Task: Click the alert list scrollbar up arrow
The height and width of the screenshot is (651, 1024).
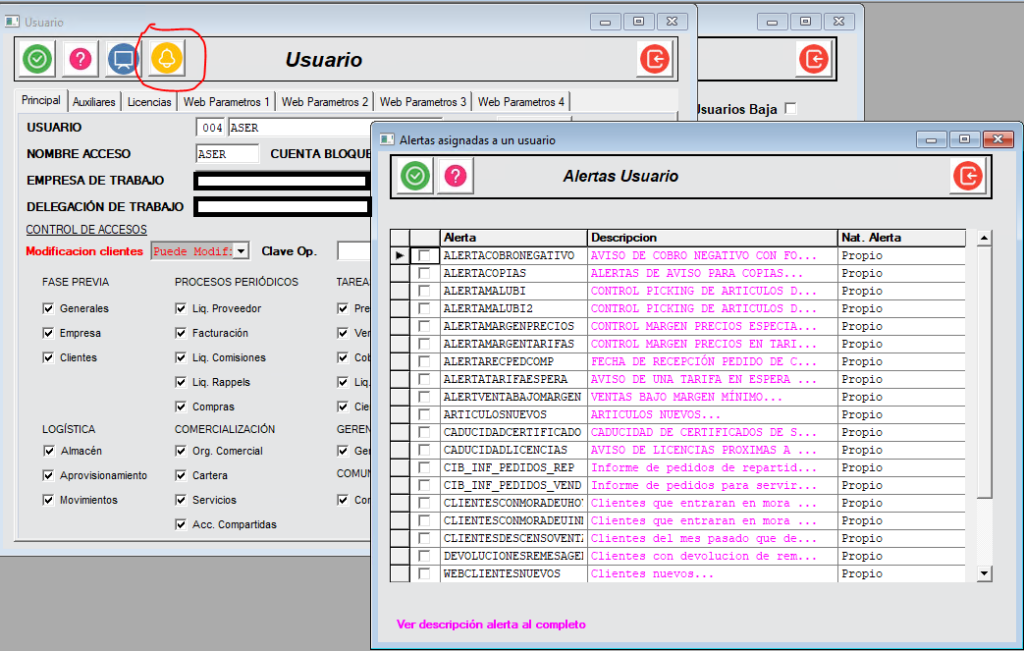Action: [x=984, y=238]
